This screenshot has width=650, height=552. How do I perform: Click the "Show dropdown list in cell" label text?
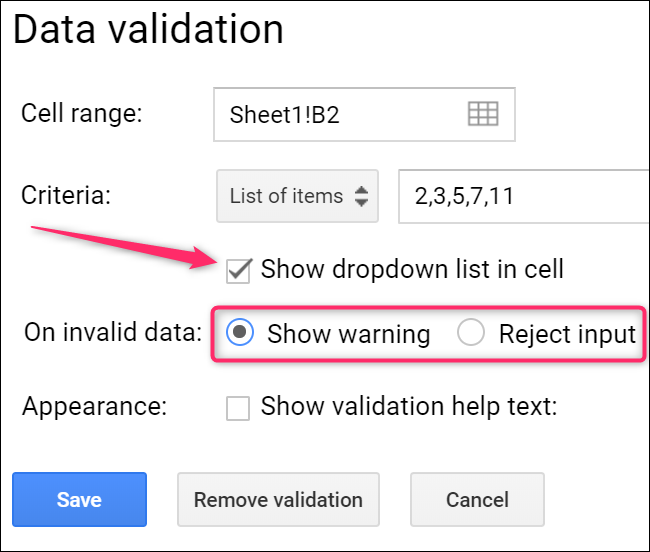412,269
